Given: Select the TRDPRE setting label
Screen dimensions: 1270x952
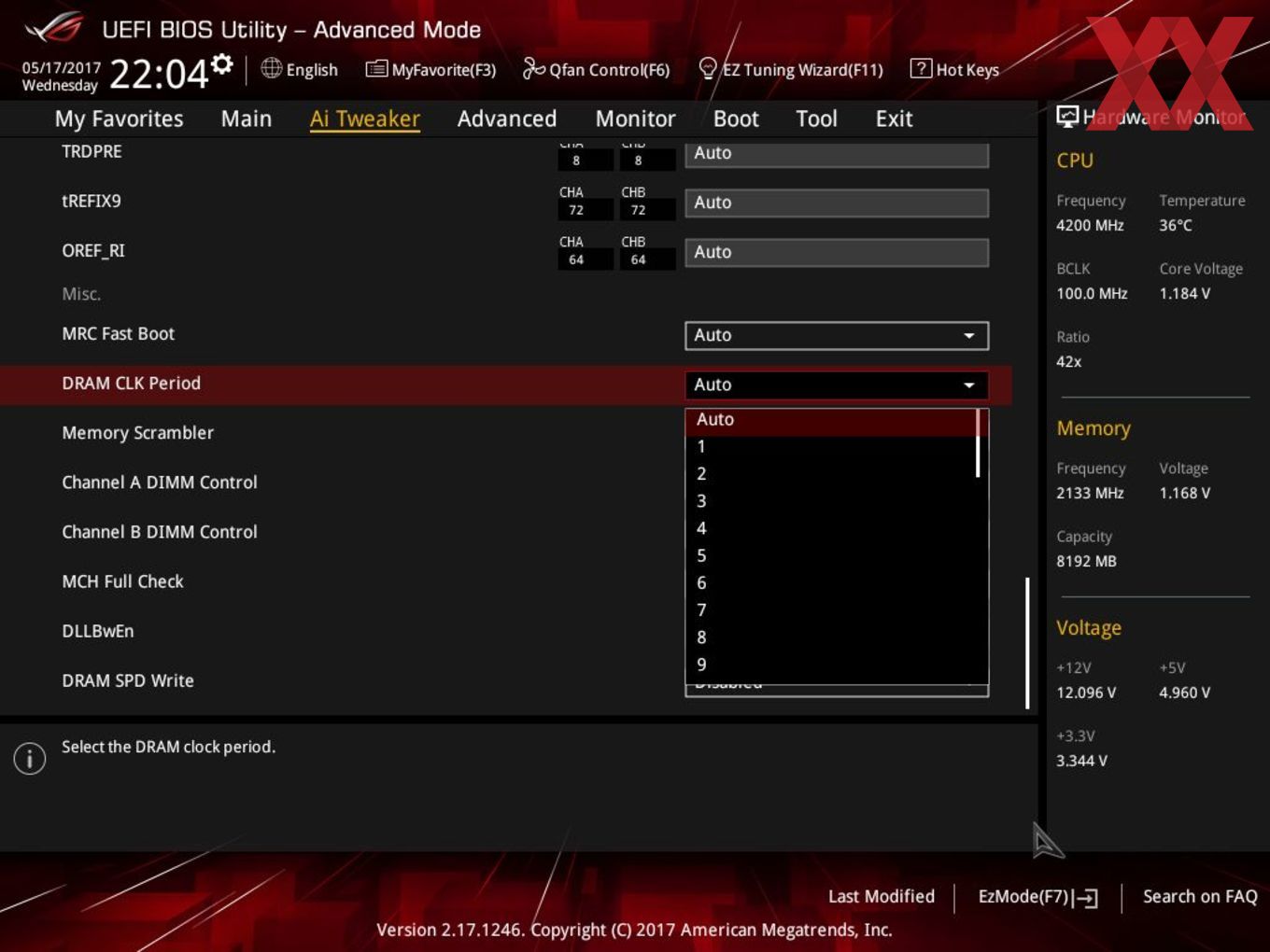Looking at the screenshot, I should pyautogui.click(x=92, y=151).
